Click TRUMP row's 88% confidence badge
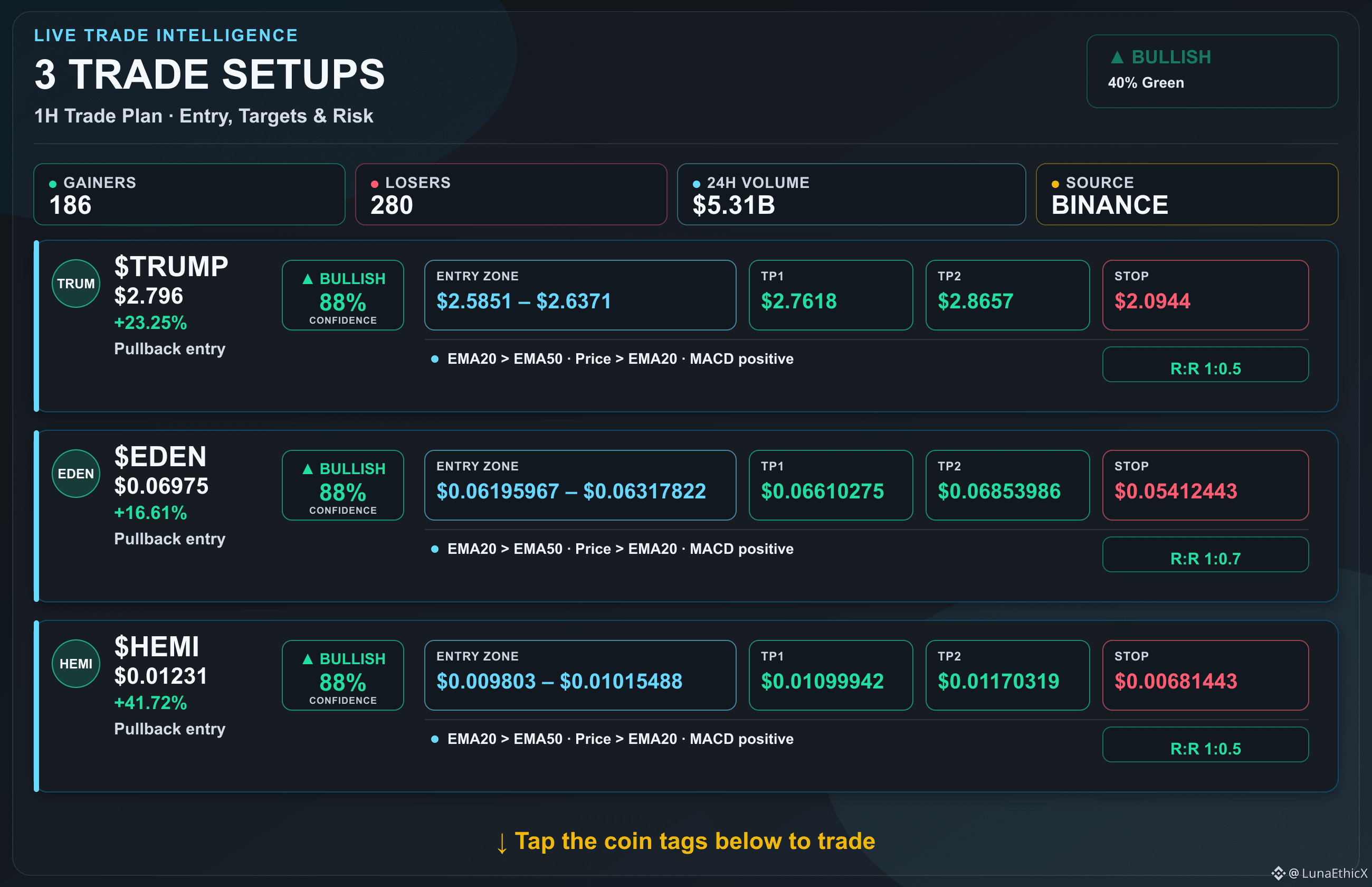Screen dimensions: 1372x887 coord(343,295)
